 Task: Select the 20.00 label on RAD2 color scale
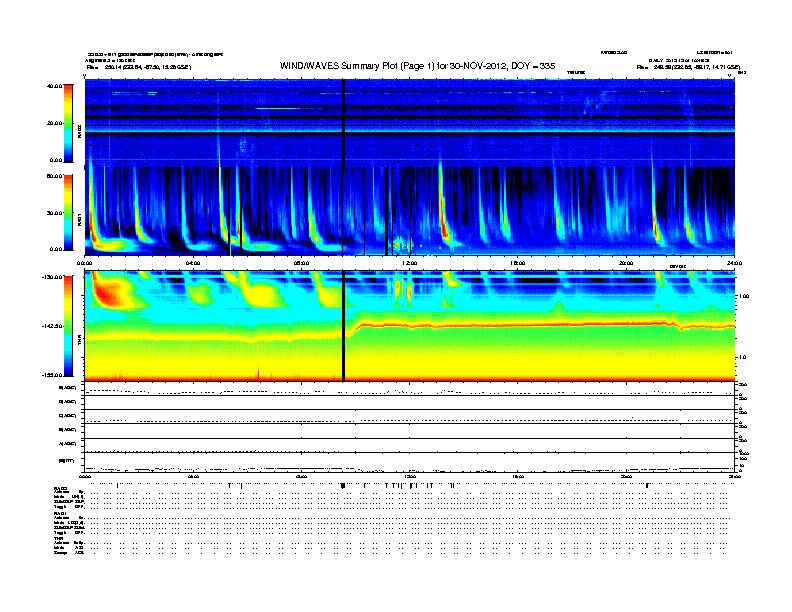point(55,123)
